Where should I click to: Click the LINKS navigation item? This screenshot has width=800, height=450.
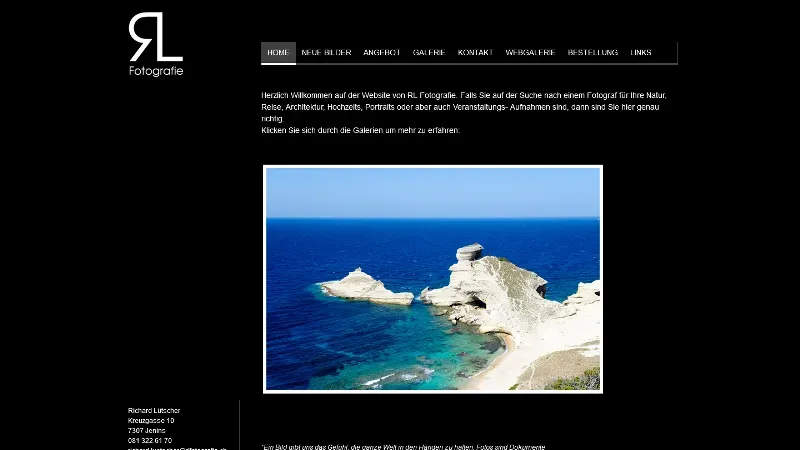(x=641, y=53)
